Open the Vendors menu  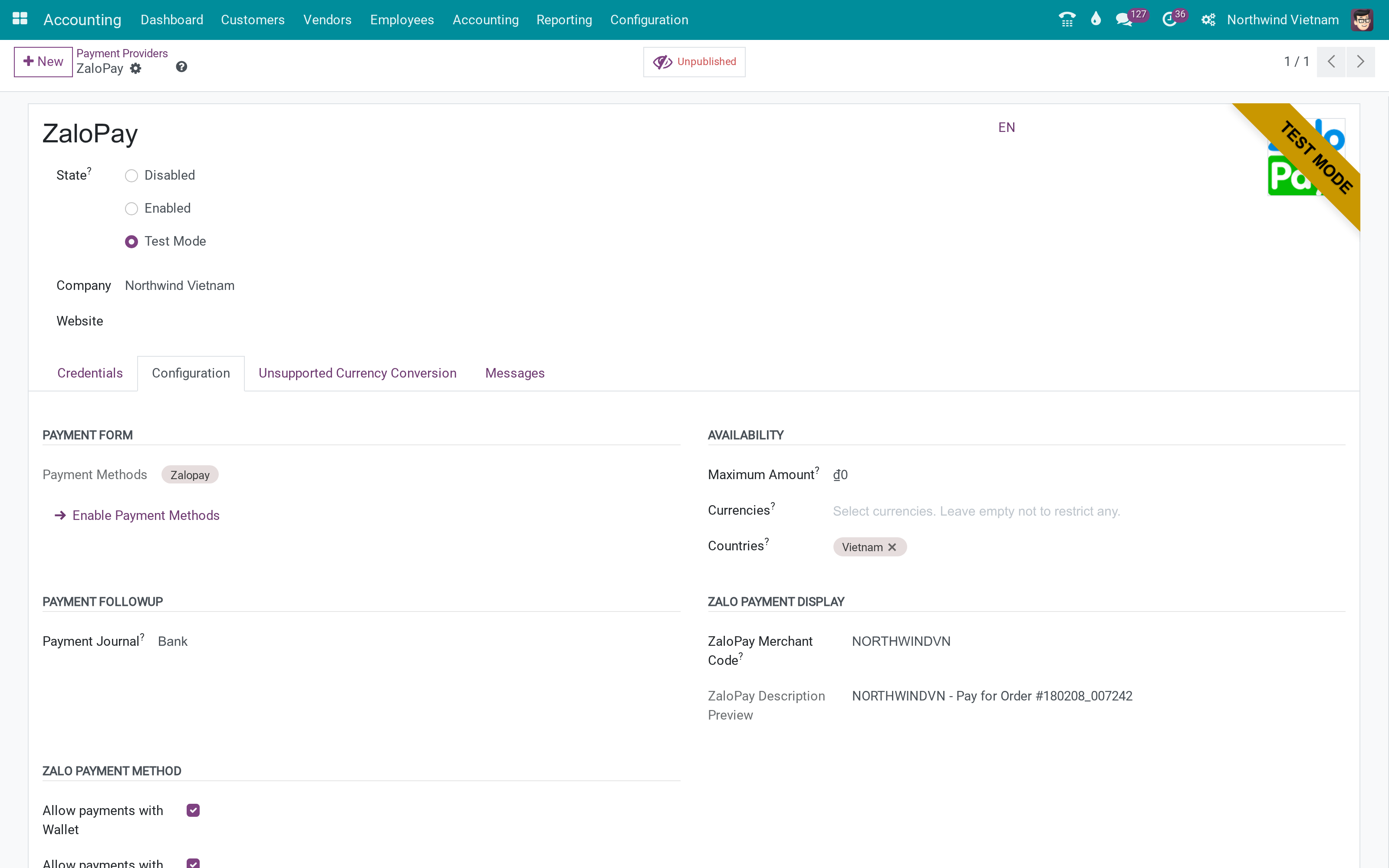(x=327, y=20)
